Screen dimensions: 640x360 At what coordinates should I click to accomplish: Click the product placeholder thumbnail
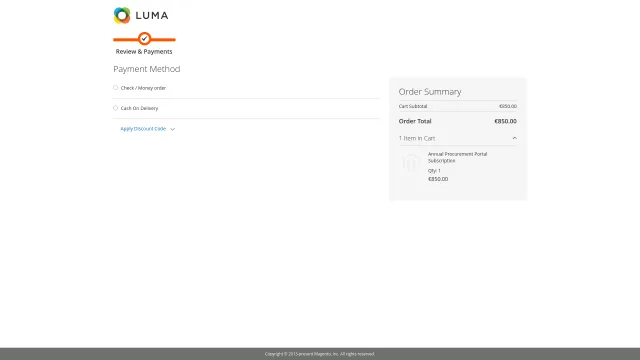pos(411,162)
